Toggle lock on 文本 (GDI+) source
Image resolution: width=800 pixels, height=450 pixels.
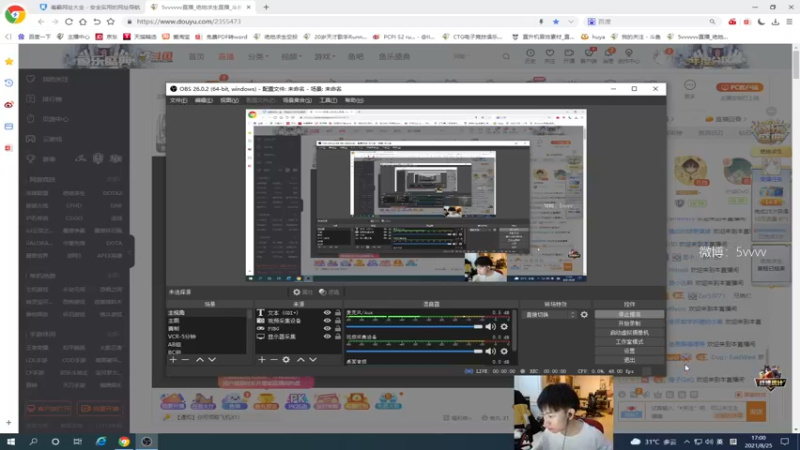[337, 313]
